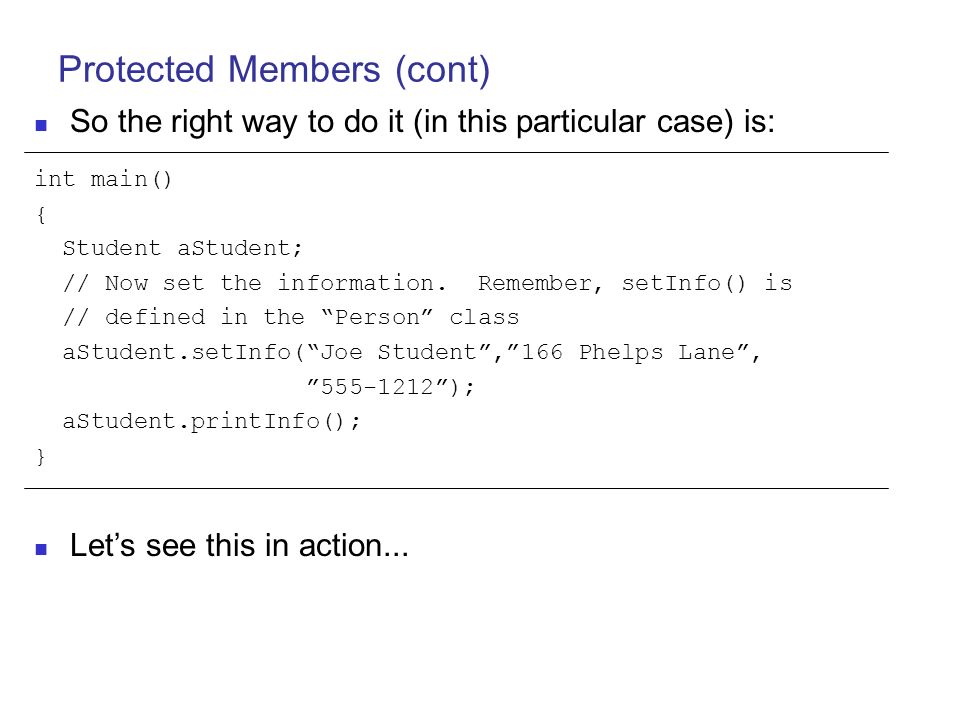Screen dimensions: 960x720
Task: Click the blue bullet before 'Let's see this'
Action: point(41,549)
